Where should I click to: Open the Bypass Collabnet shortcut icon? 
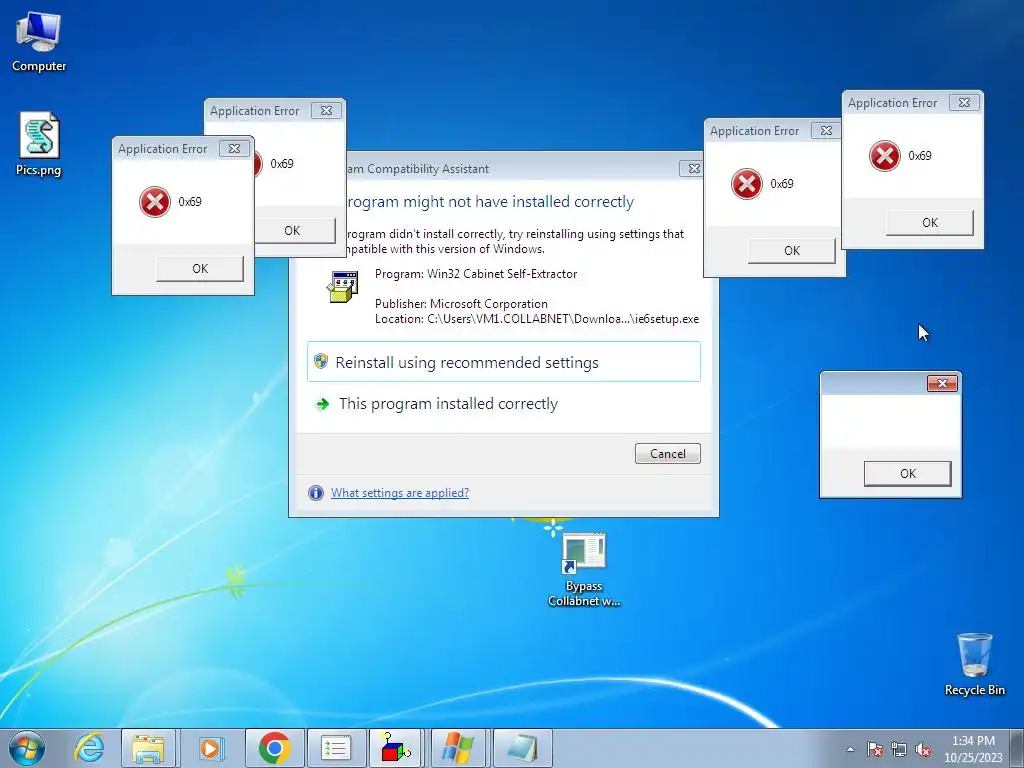point(584,569)
